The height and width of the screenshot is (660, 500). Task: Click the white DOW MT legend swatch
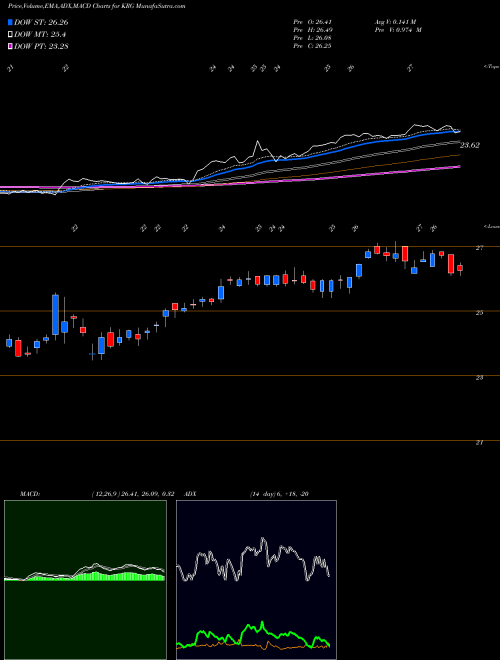(x=11, y=35)
